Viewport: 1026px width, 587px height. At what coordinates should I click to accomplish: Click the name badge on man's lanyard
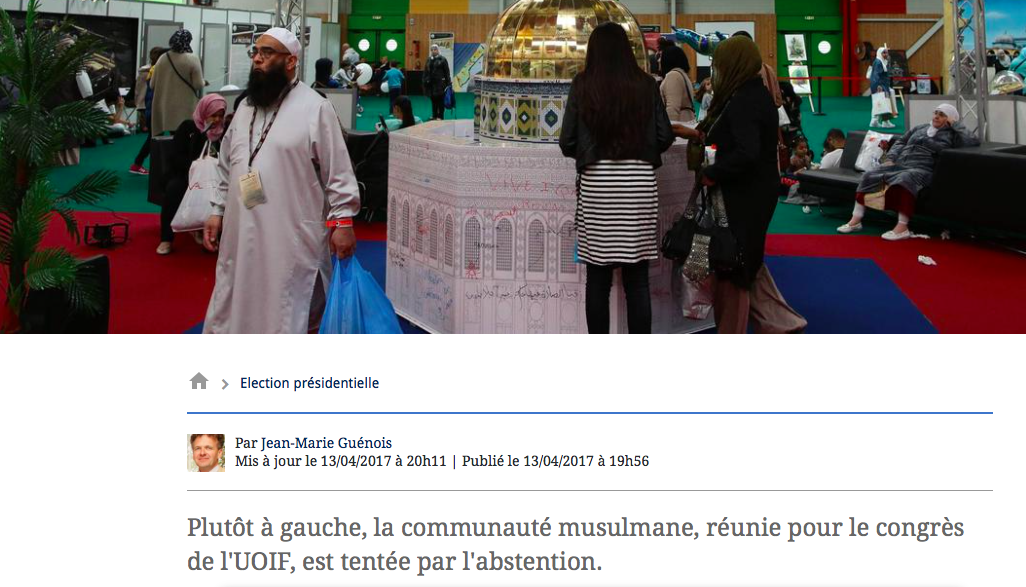pos(251,188)
